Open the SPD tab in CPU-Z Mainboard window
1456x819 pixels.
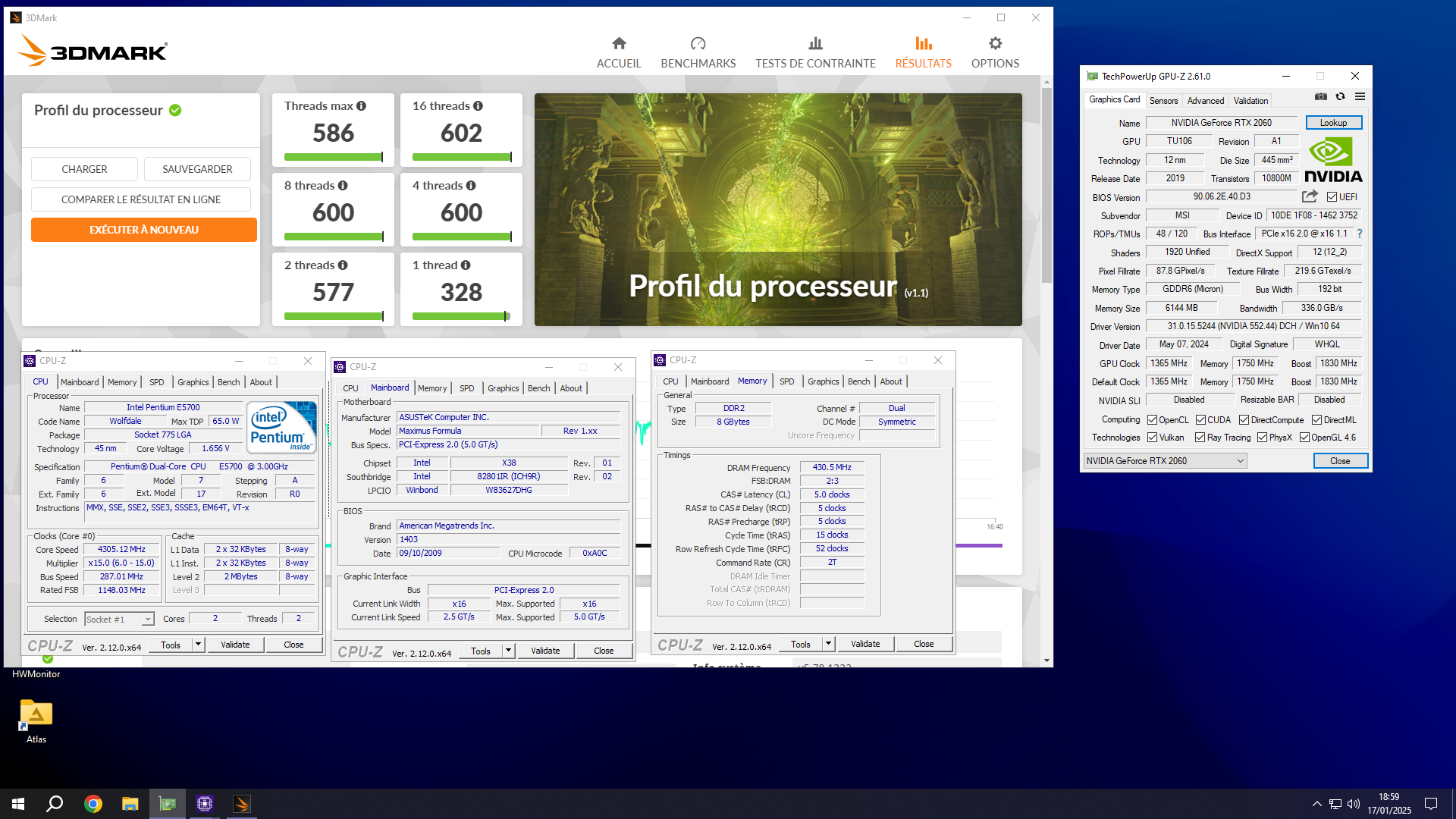pyautogui.click(x=466, y=388)
